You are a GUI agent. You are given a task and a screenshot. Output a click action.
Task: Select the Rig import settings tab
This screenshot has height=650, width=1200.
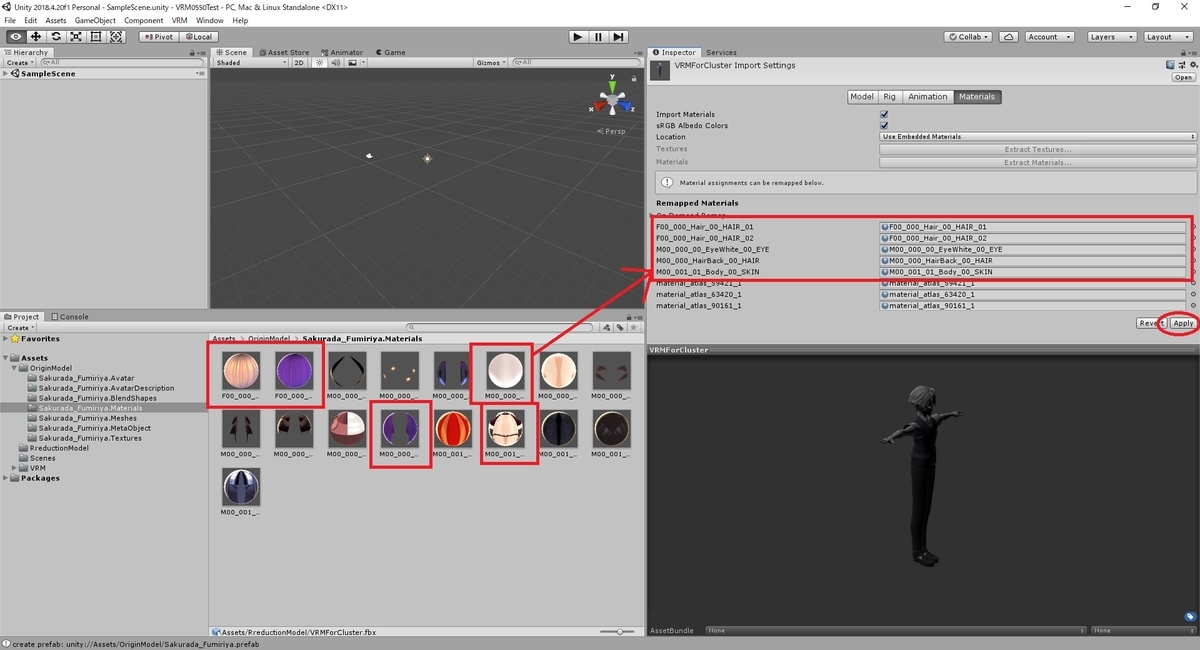[889, 97]
